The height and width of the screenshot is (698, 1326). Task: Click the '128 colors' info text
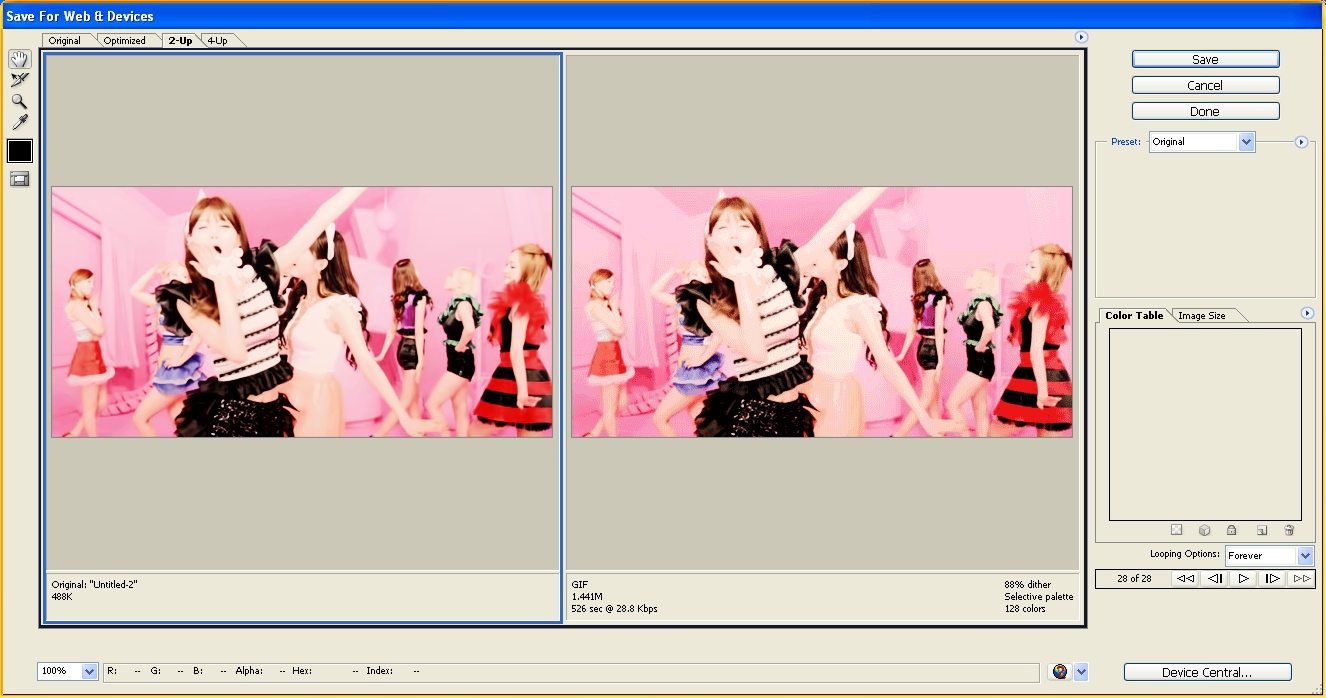tap(1025, 608)
